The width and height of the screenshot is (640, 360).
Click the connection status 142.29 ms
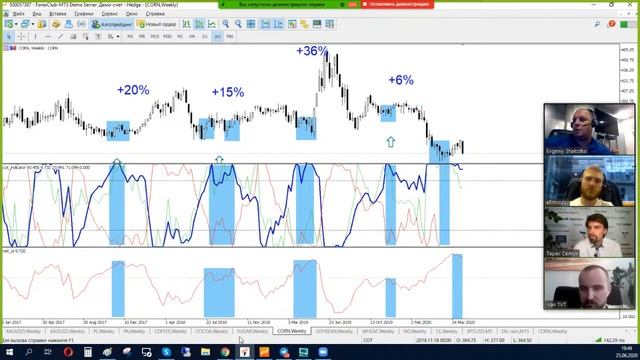[611, 340]
